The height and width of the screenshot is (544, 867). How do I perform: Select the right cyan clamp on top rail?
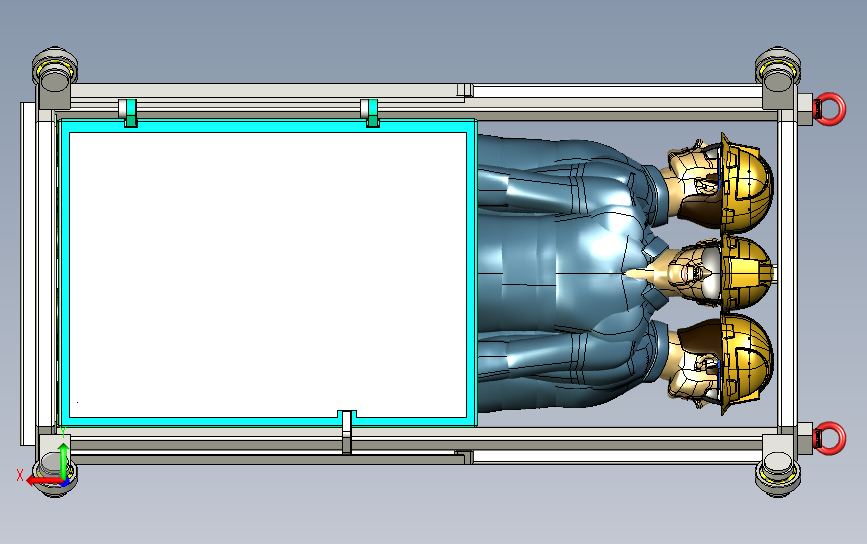[x=373, y=113]
